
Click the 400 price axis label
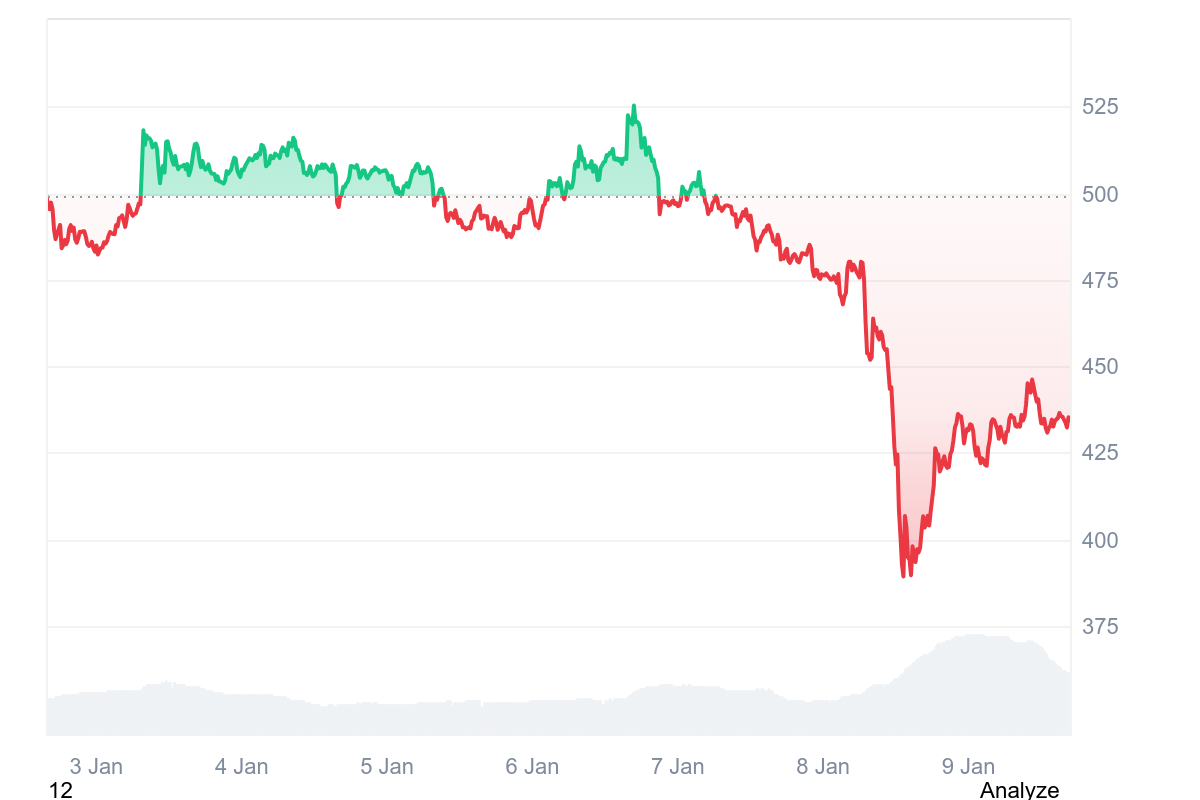tap(1100, 540)
